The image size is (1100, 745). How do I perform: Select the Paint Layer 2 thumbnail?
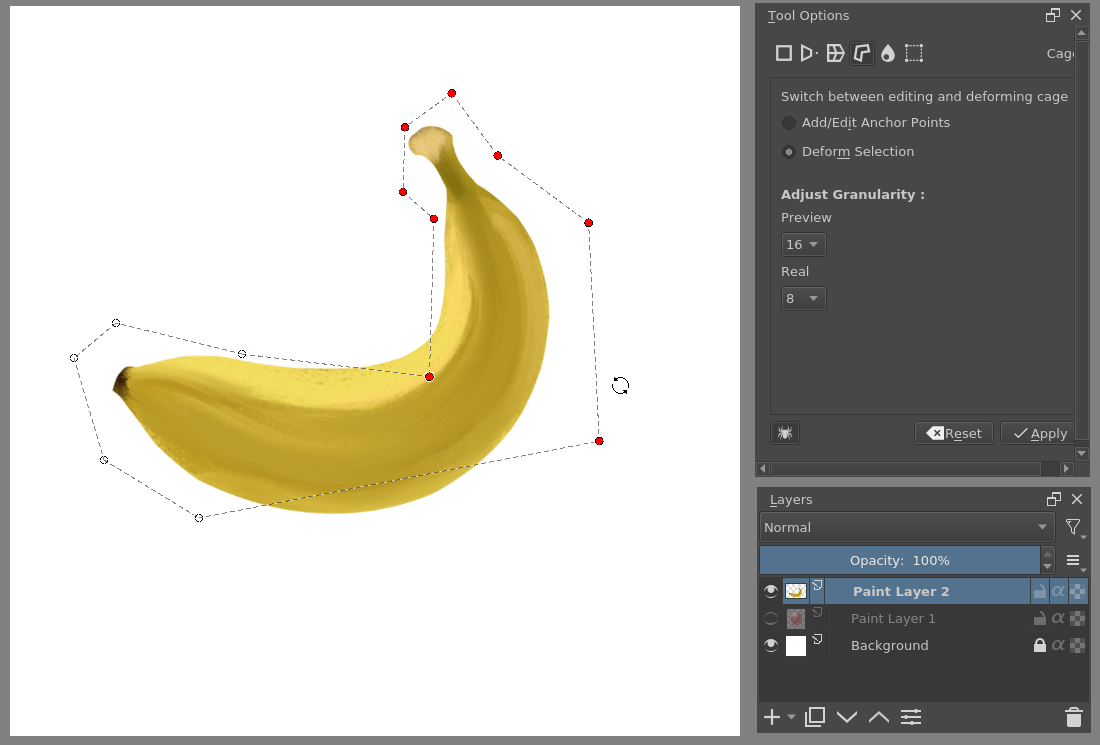pyautogui.click(x=796, y=591)
